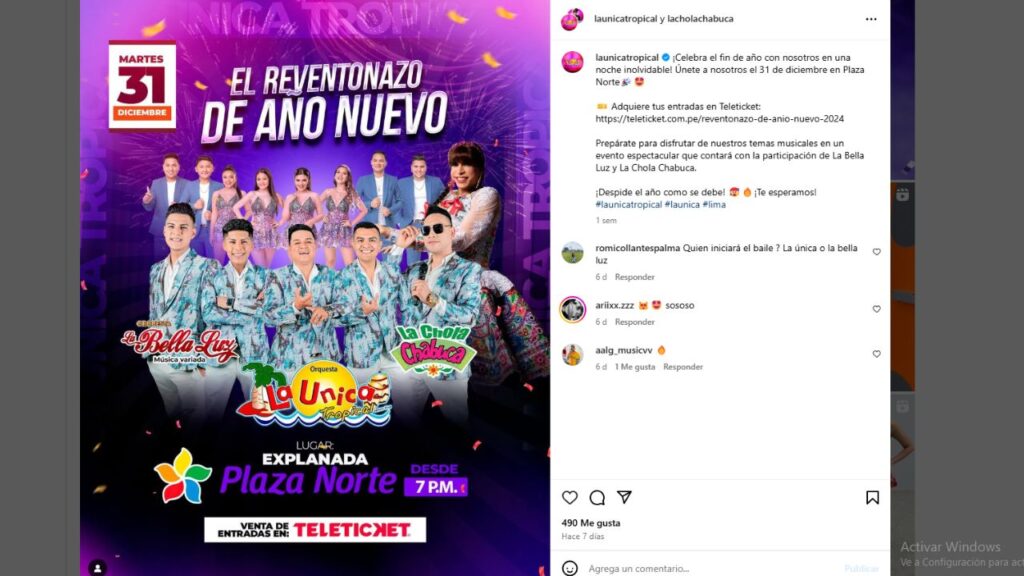Like ariixx.zzz's comment

coord(876,309)
